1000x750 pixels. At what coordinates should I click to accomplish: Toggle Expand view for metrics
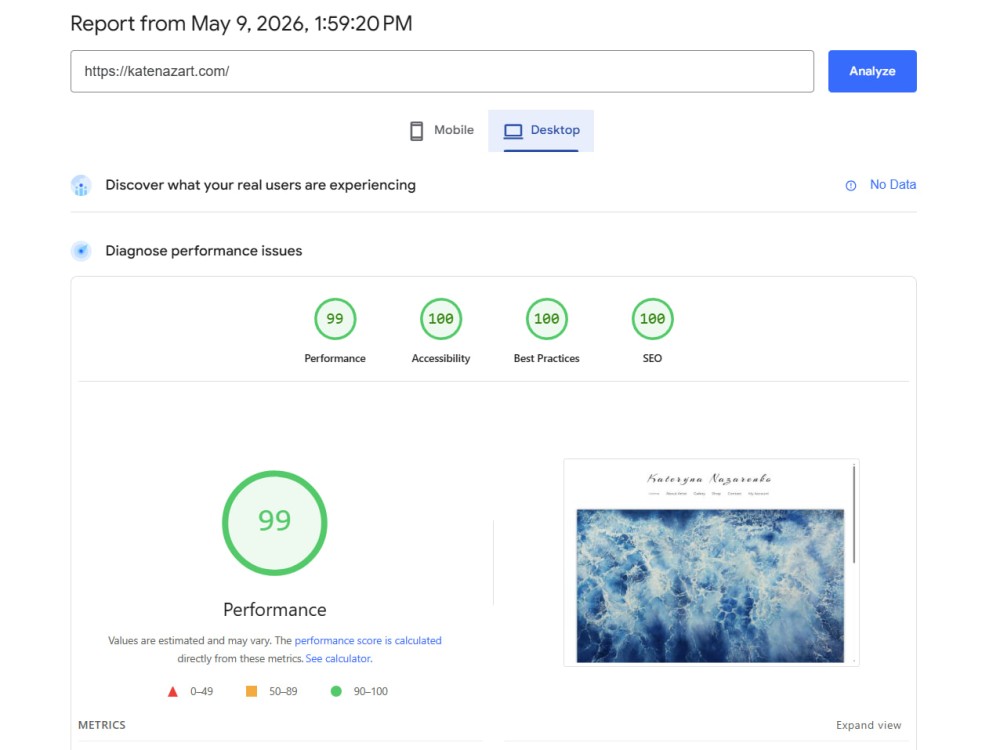[869, 725]
